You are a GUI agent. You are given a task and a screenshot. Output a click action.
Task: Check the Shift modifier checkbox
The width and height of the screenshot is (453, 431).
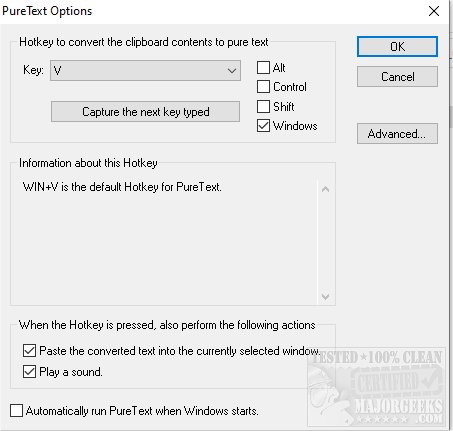tap(263, 106)
